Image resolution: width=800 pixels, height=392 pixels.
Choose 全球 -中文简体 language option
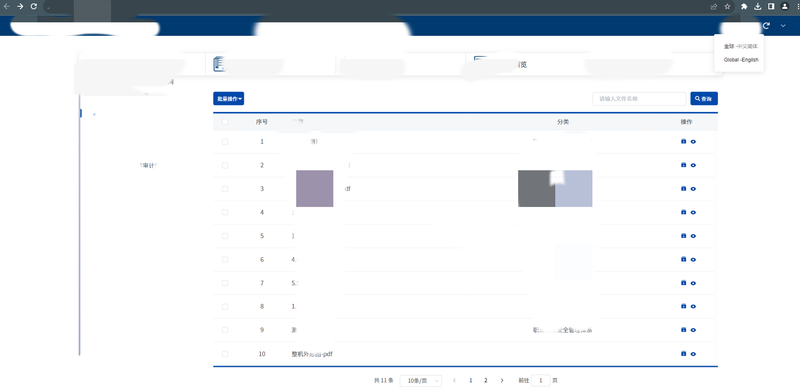click(x=741, y=46)
